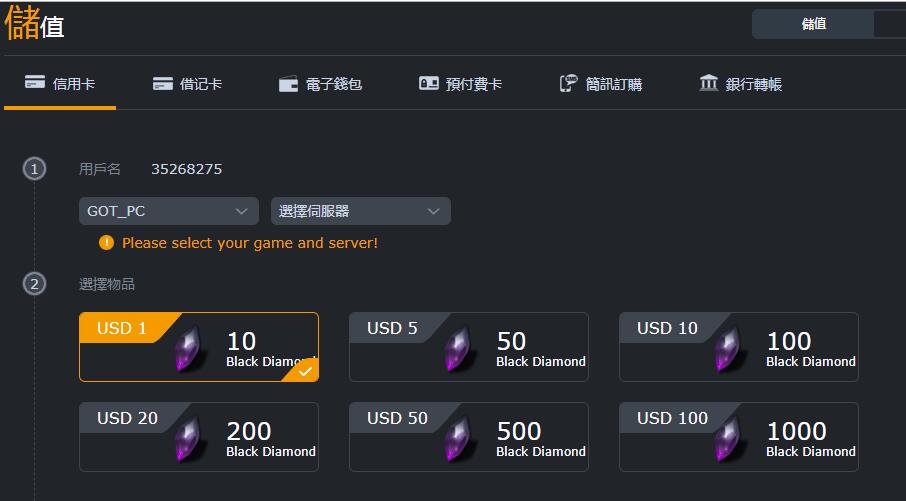This screenshot has width=906, height=501.
Task: Click the step 2 circle marker
Action: click(34, 284)
